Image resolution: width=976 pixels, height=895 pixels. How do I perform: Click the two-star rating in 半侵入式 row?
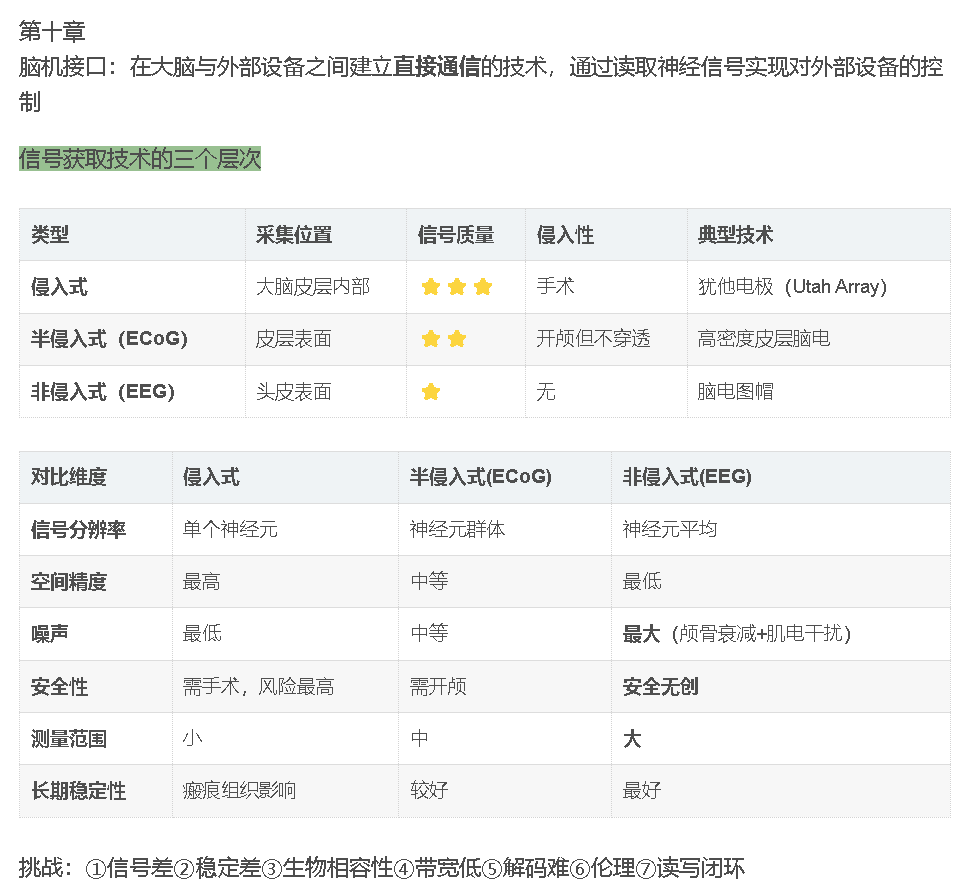pyautogui.click(x=444, y=339)
